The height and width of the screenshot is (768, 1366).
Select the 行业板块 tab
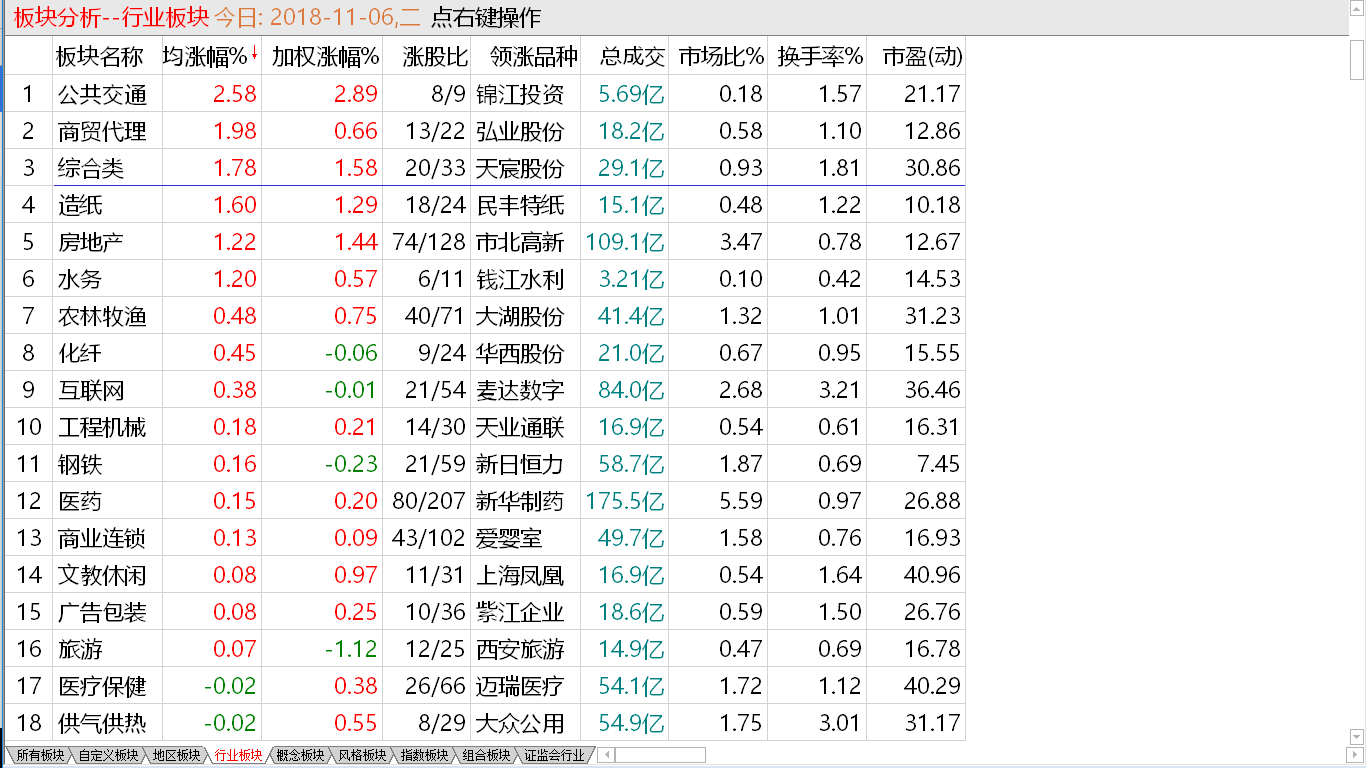click(239, 755)
